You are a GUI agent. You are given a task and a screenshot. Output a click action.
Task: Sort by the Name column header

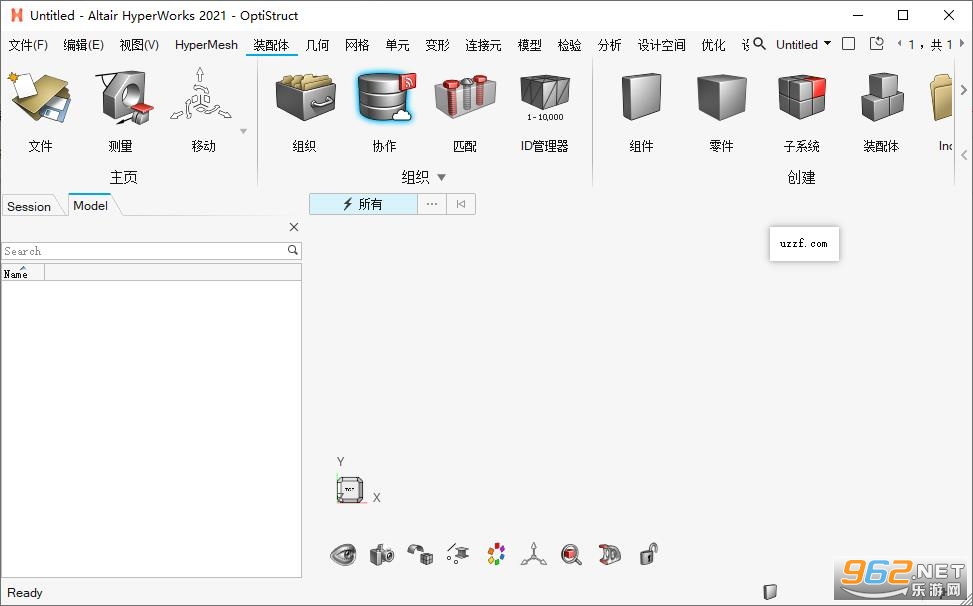(23, 272)
